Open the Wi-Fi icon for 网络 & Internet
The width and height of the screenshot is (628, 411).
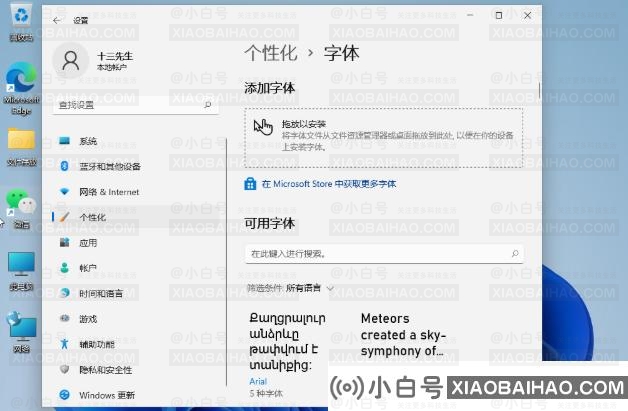(64, 191)
